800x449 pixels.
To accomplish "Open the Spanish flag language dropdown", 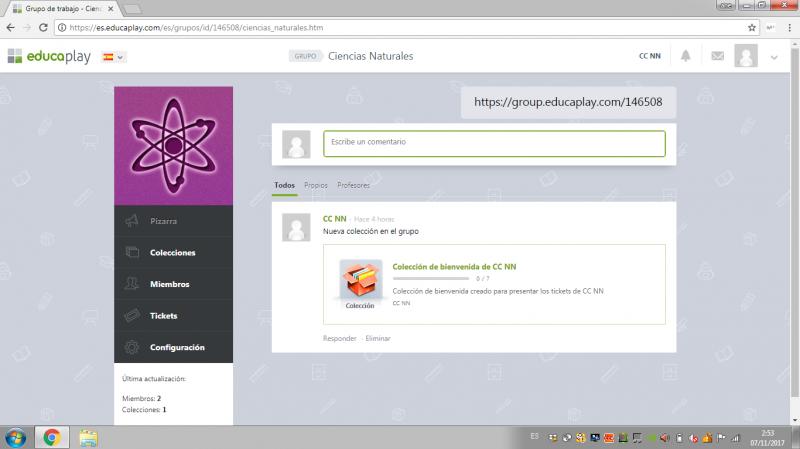I will [113, 57].
